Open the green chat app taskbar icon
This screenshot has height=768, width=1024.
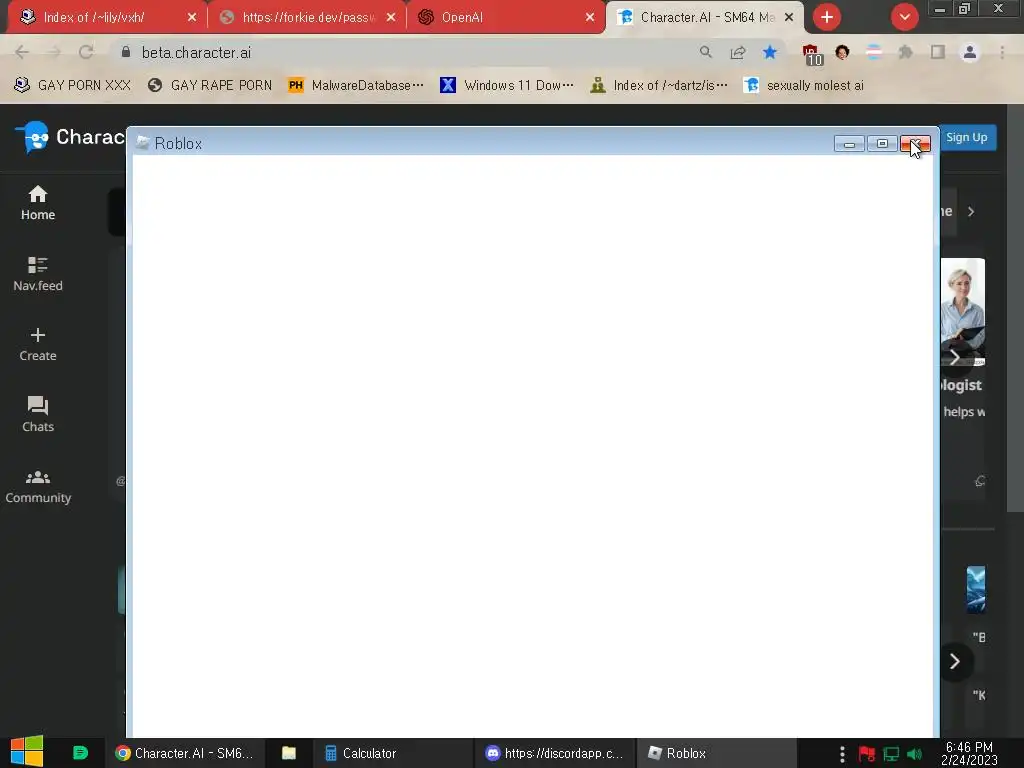tap(80, 753)
